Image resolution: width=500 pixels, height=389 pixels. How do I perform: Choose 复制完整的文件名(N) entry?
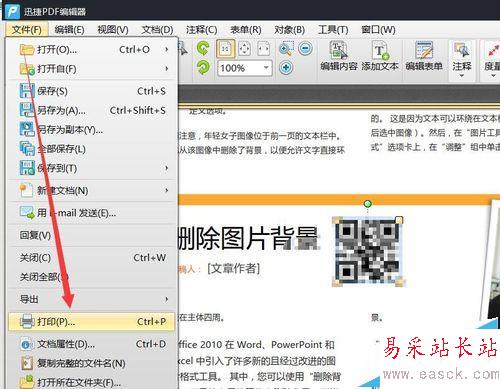pyautogui.click(x=91, y=363)
